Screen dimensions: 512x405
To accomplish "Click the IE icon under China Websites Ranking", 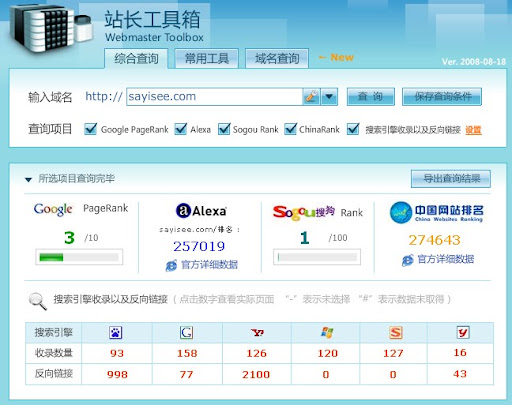I will point(408,260).
